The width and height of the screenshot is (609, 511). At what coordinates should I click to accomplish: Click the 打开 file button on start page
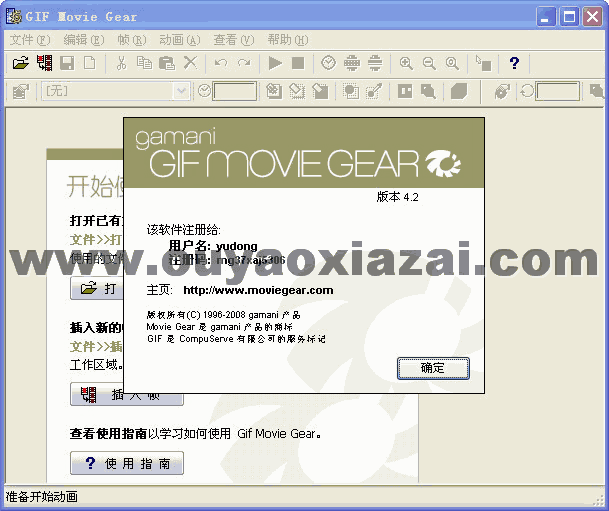97,289
